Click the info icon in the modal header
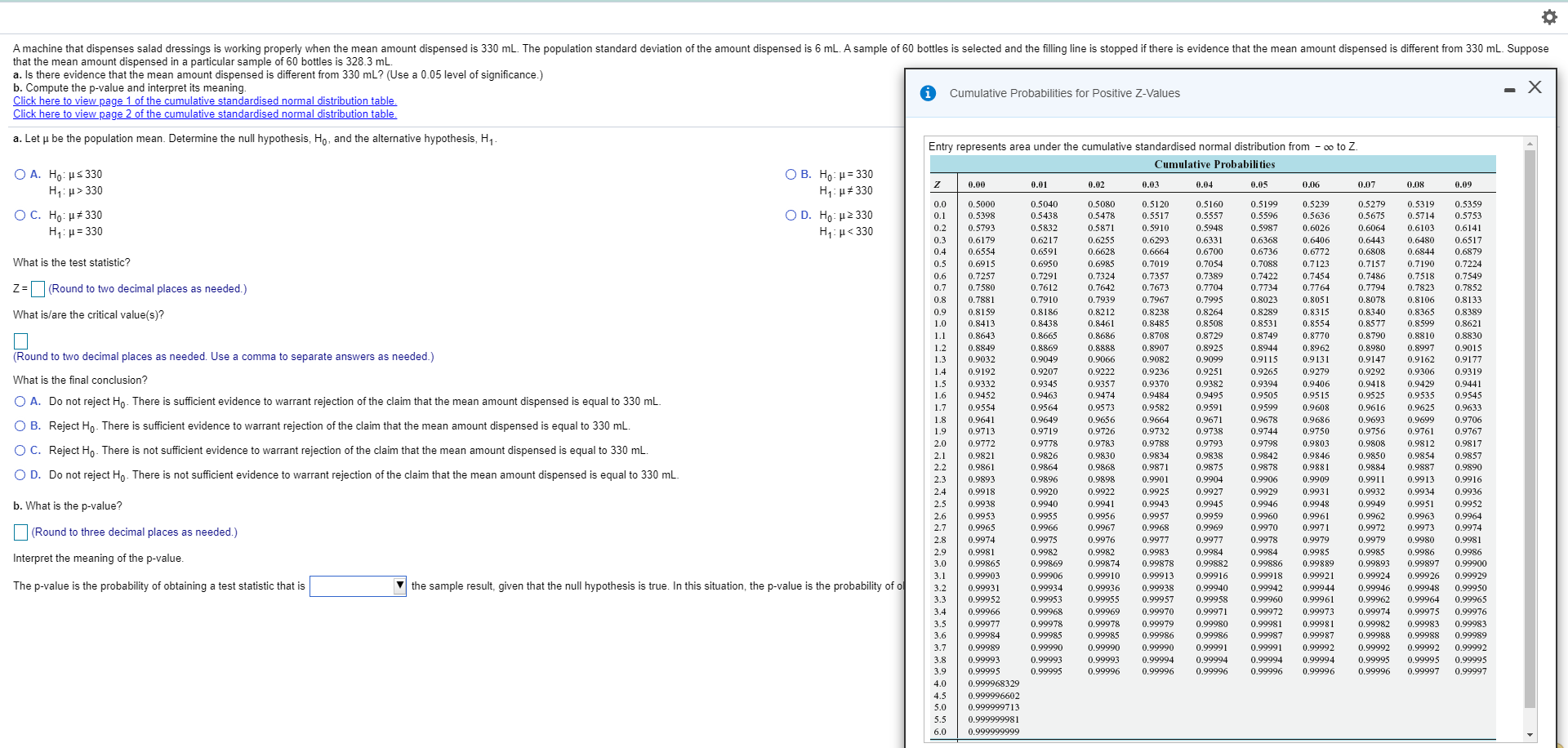The image size is (1568, 748). (928, 92)
